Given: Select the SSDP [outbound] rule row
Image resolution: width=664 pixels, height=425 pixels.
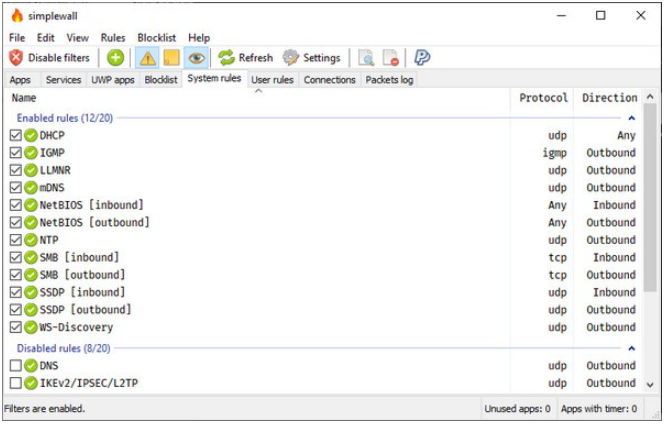Looking at the screenshot, I should click(324, 310).
